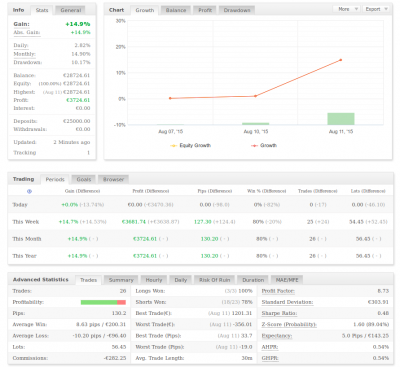Show the Drawdown chart tab

237,10
